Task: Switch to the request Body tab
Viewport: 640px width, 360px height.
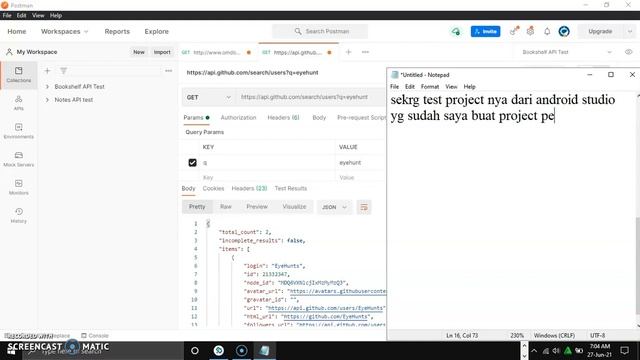Action: click(x=319, y=118)
